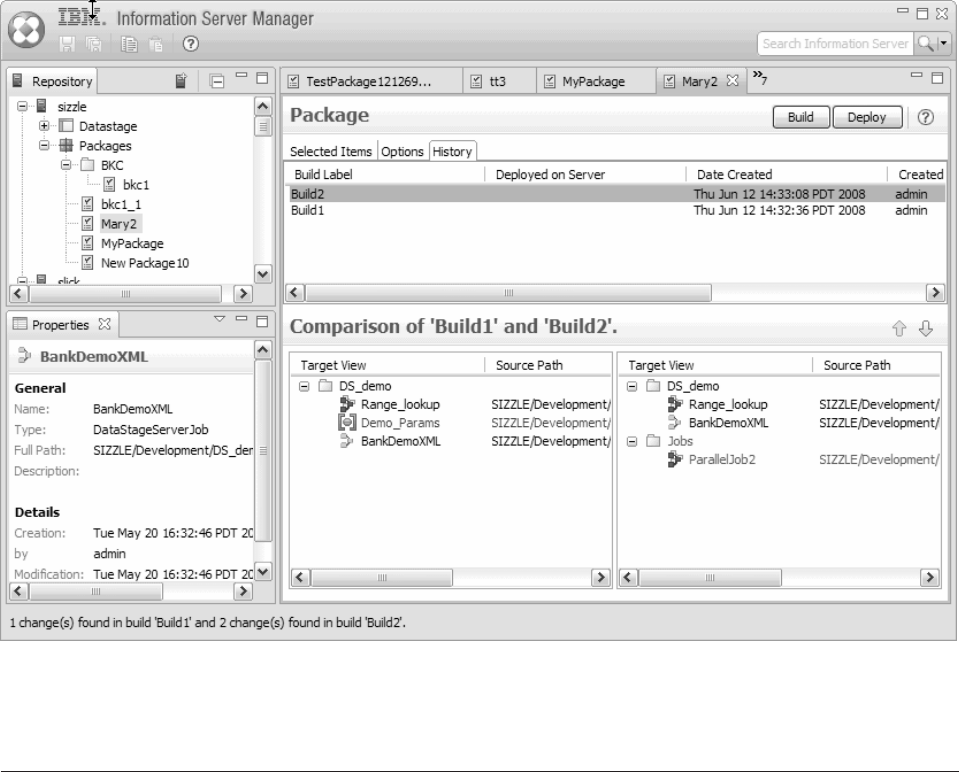Select Range_lookup in Build1 comparison pane

400,404
